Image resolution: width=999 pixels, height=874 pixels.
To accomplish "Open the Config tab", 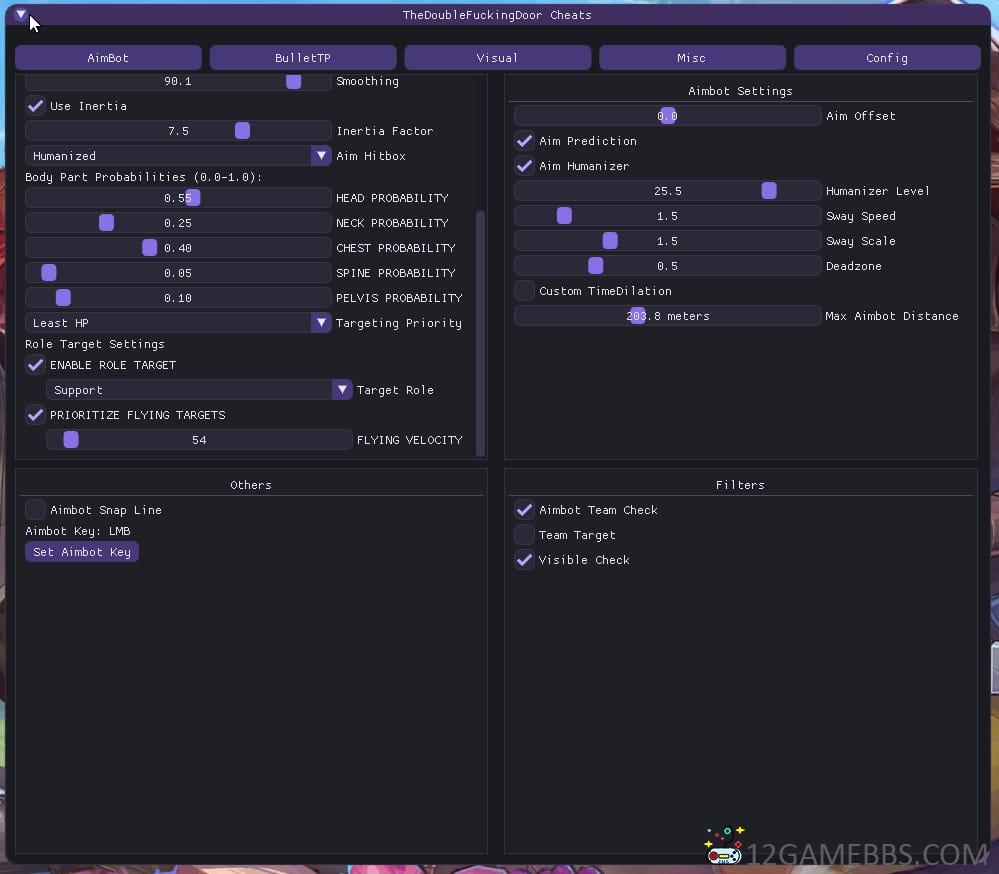I will (887, 57).
